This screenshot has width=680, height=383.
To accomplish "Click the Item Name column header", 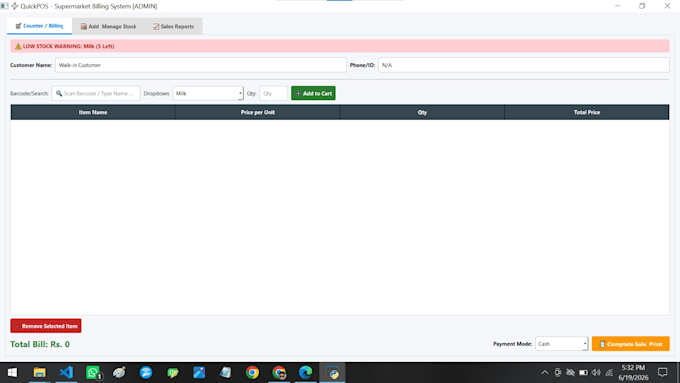I will coord(93,112).
